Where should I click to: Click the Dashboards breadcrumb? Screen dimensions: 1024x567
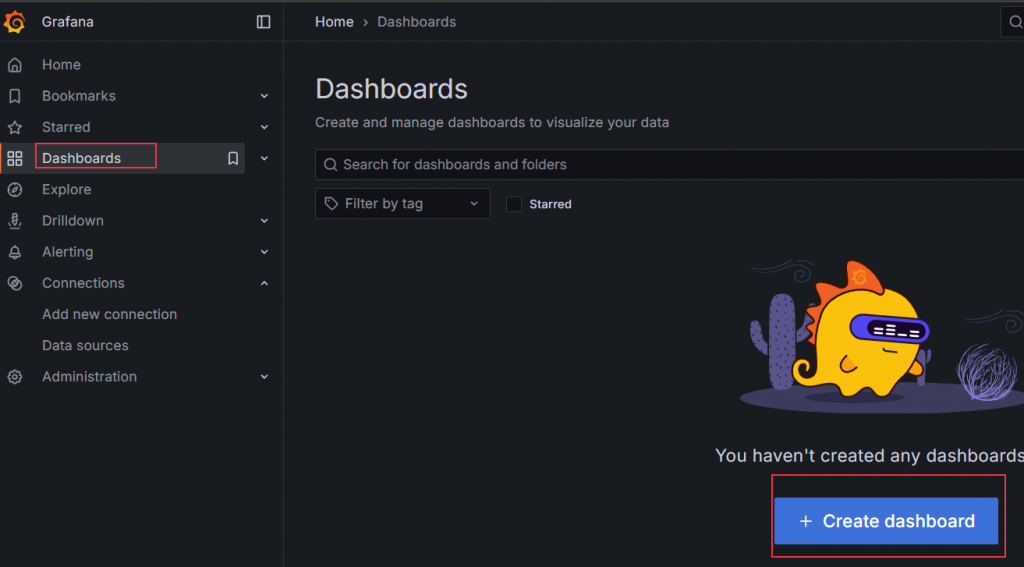(x=417, y=22)
